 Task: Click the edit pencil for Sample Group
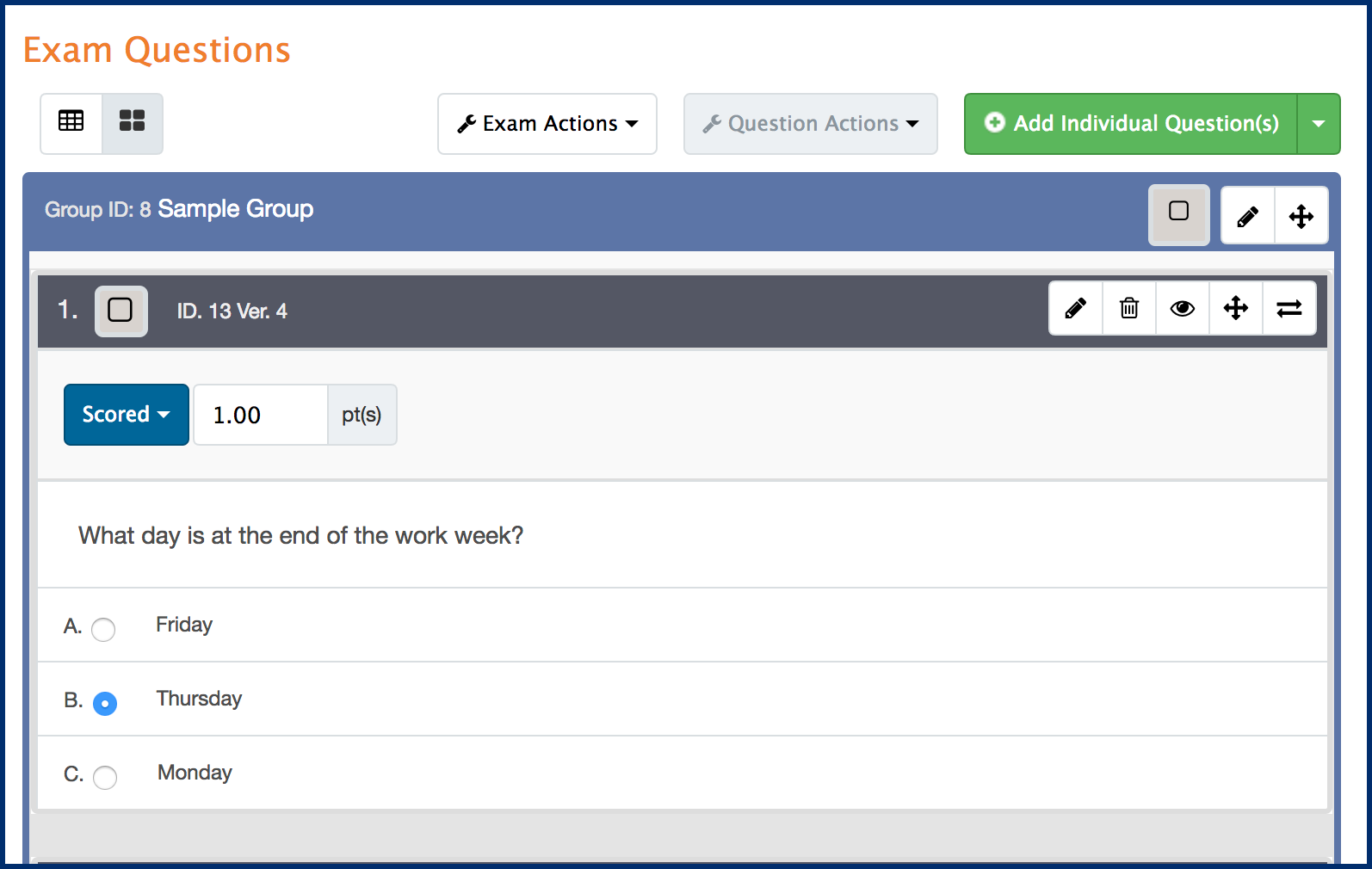pos(1247,215)
